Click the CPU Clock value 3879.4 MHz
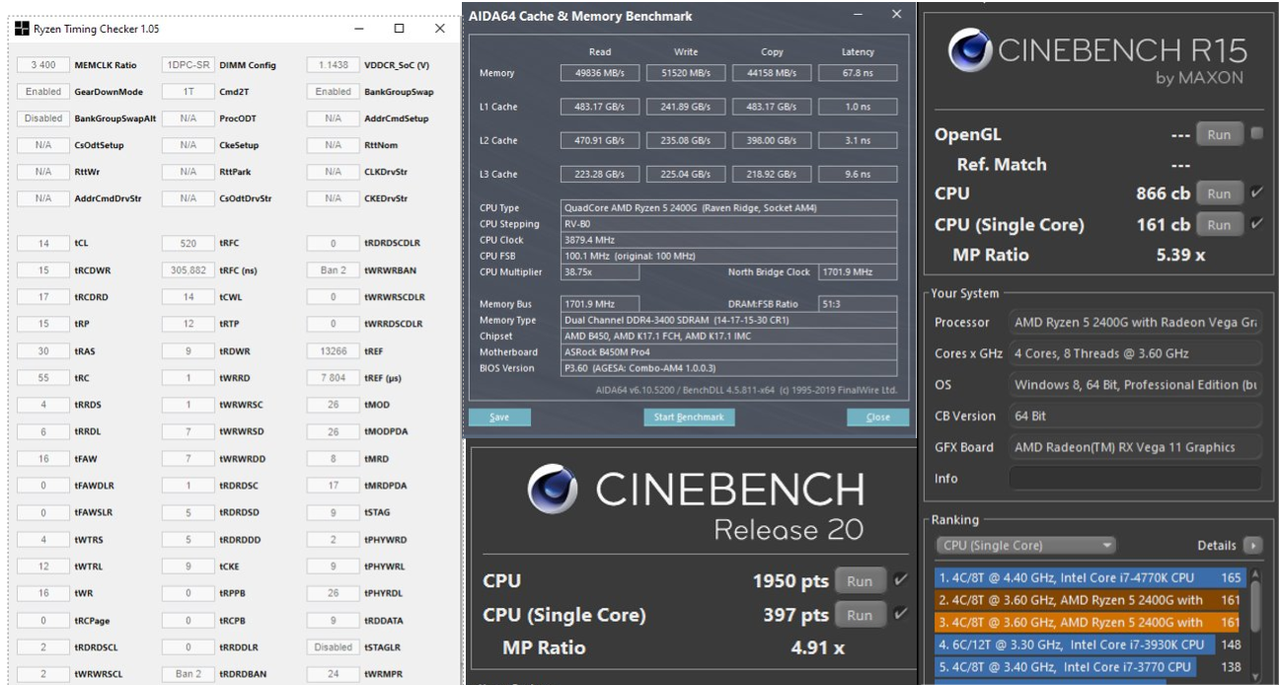Image resolution: width=1280 pixels, height=685 pixels. pyautogui.click(x=729, y=240)
